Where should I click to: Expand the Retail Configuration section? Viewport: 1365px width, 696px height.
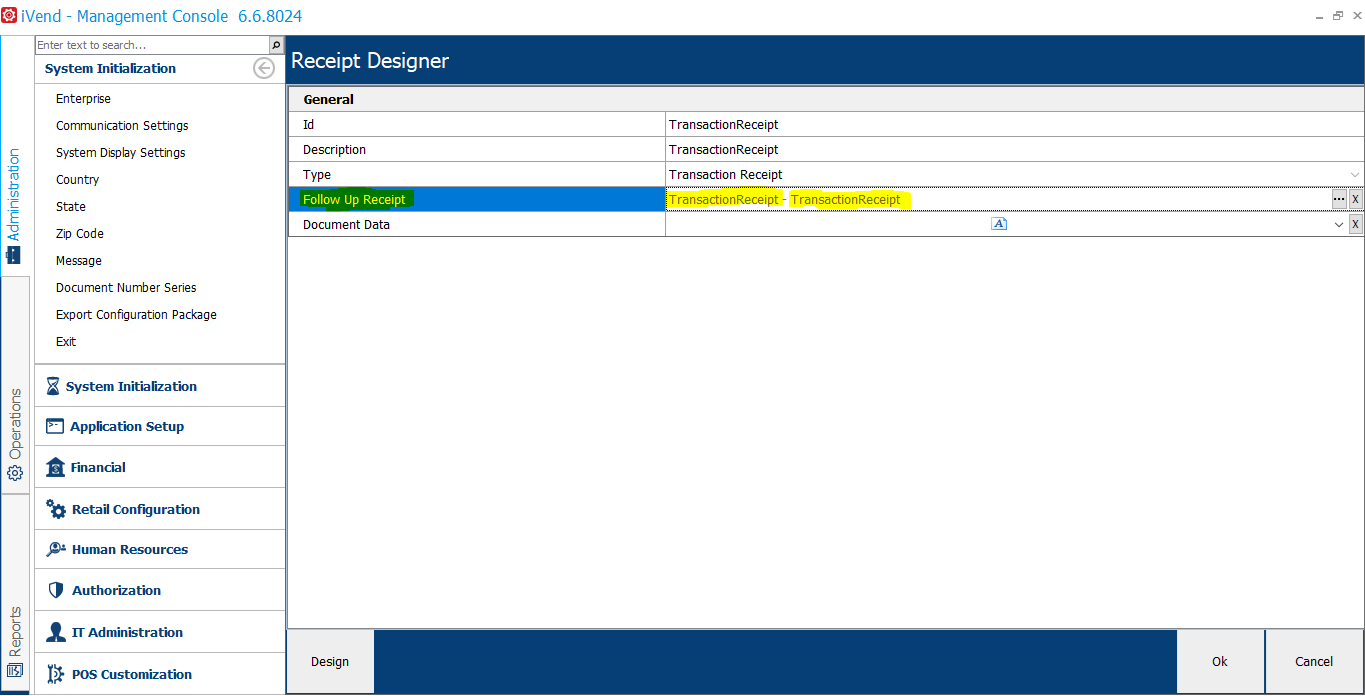point(160,509)
